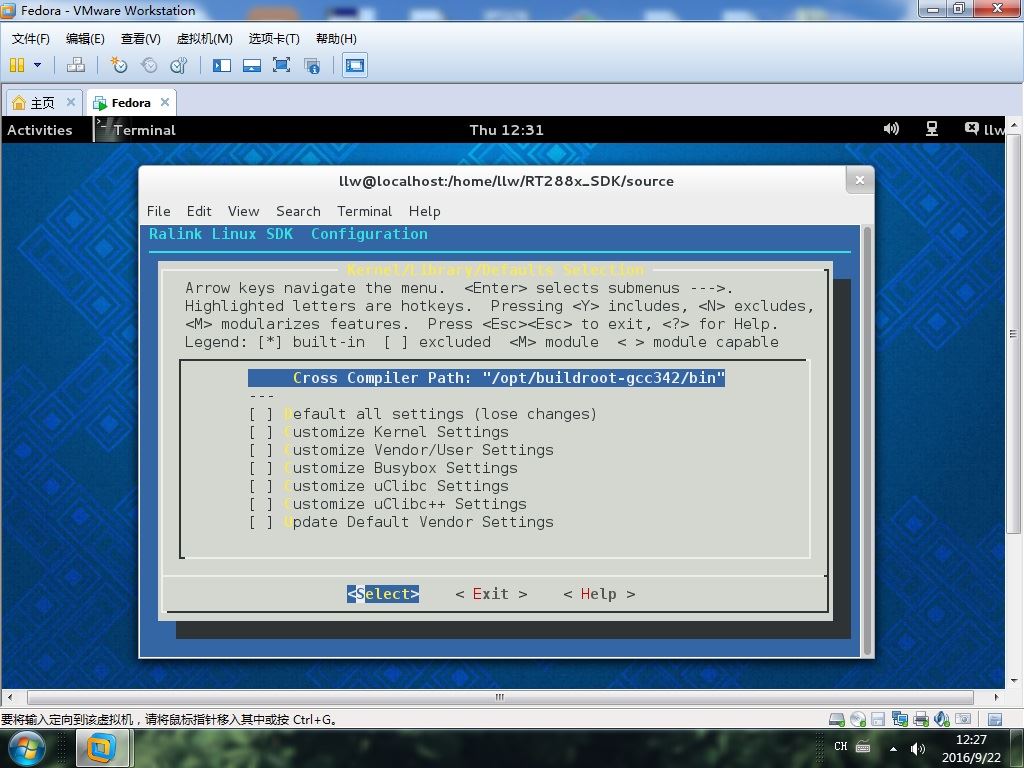The width and height of the screenshot is (1024, 768).
Task: Switch to the 主页 tab
Action: click(42, 103)
